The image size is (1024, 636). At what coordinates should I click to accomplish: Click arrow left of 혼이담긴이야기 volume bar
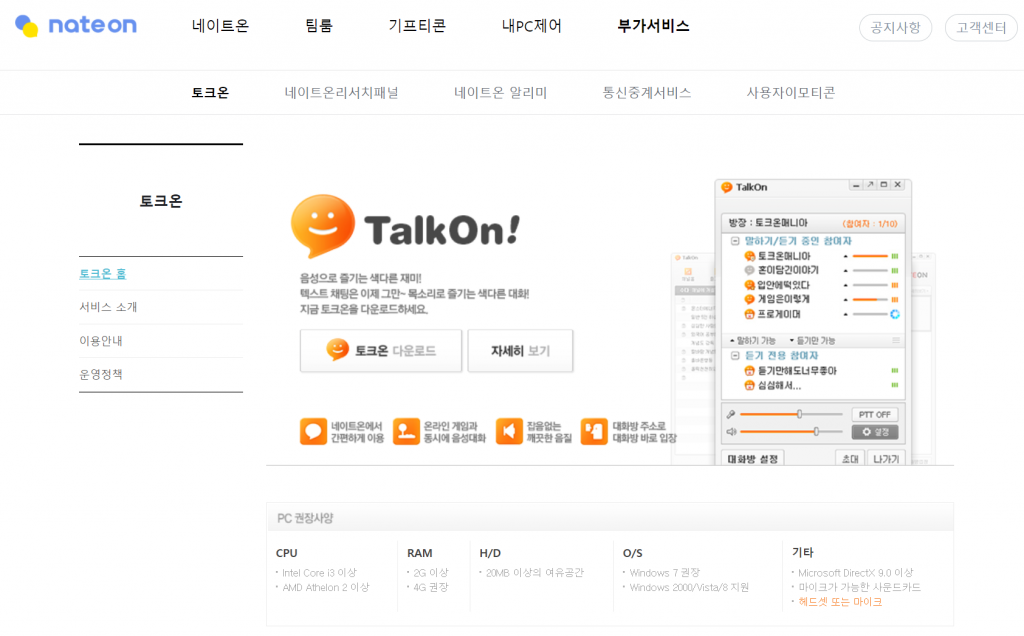pyautogui.click(x=846, y=270)
